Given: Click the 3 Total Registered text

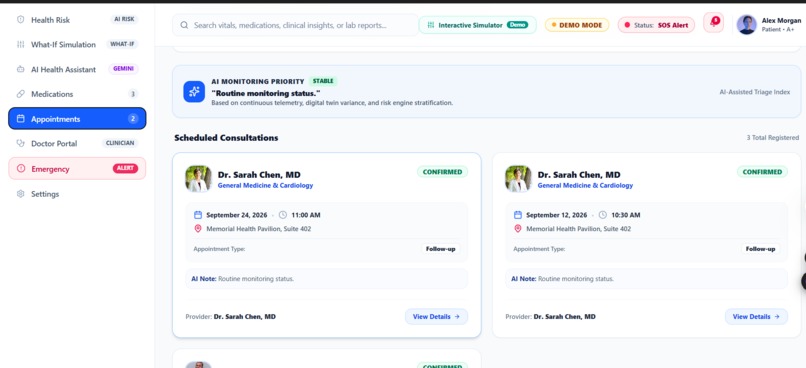Looking at the screenshot, I should (773, 138).
